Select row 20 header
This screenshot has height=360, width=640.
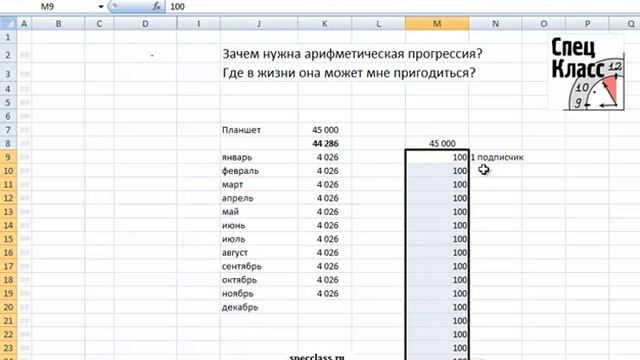[x=8, y=307]
